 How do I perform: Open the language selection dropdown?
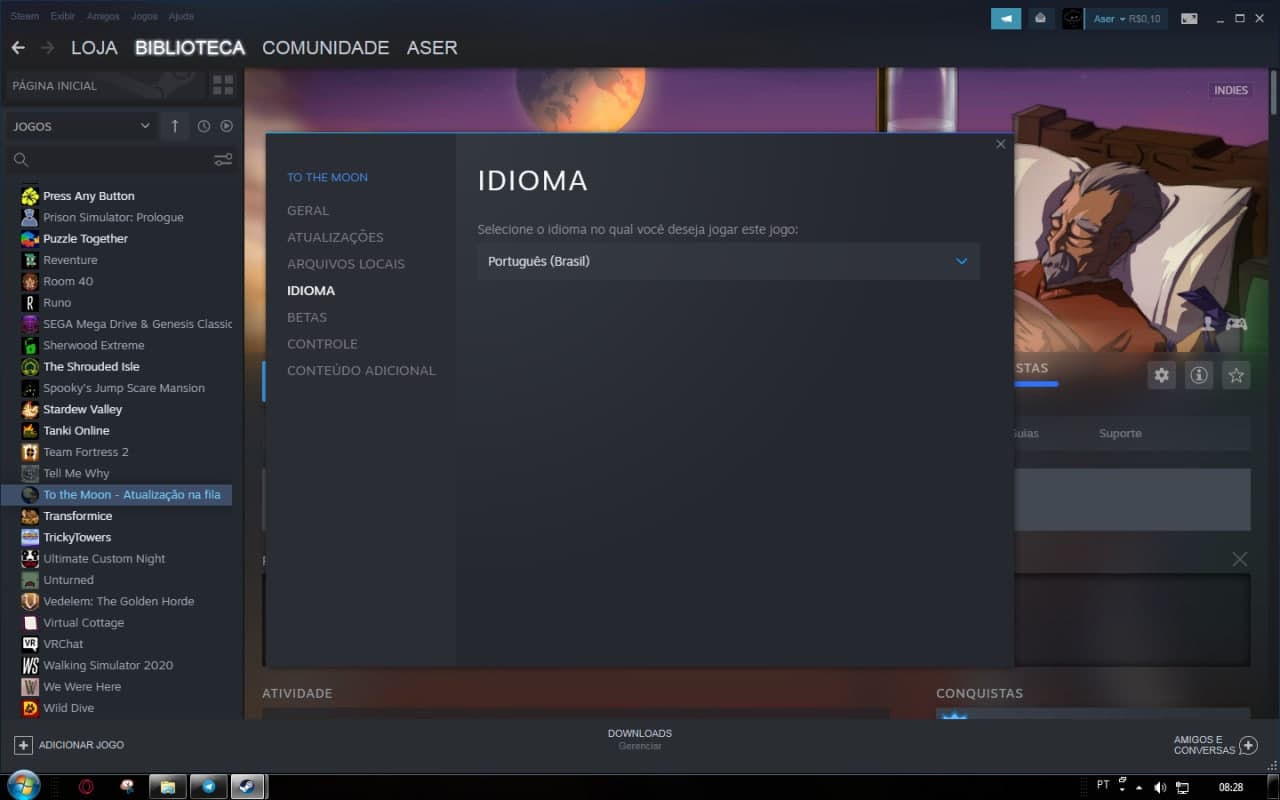coord(728,261)
